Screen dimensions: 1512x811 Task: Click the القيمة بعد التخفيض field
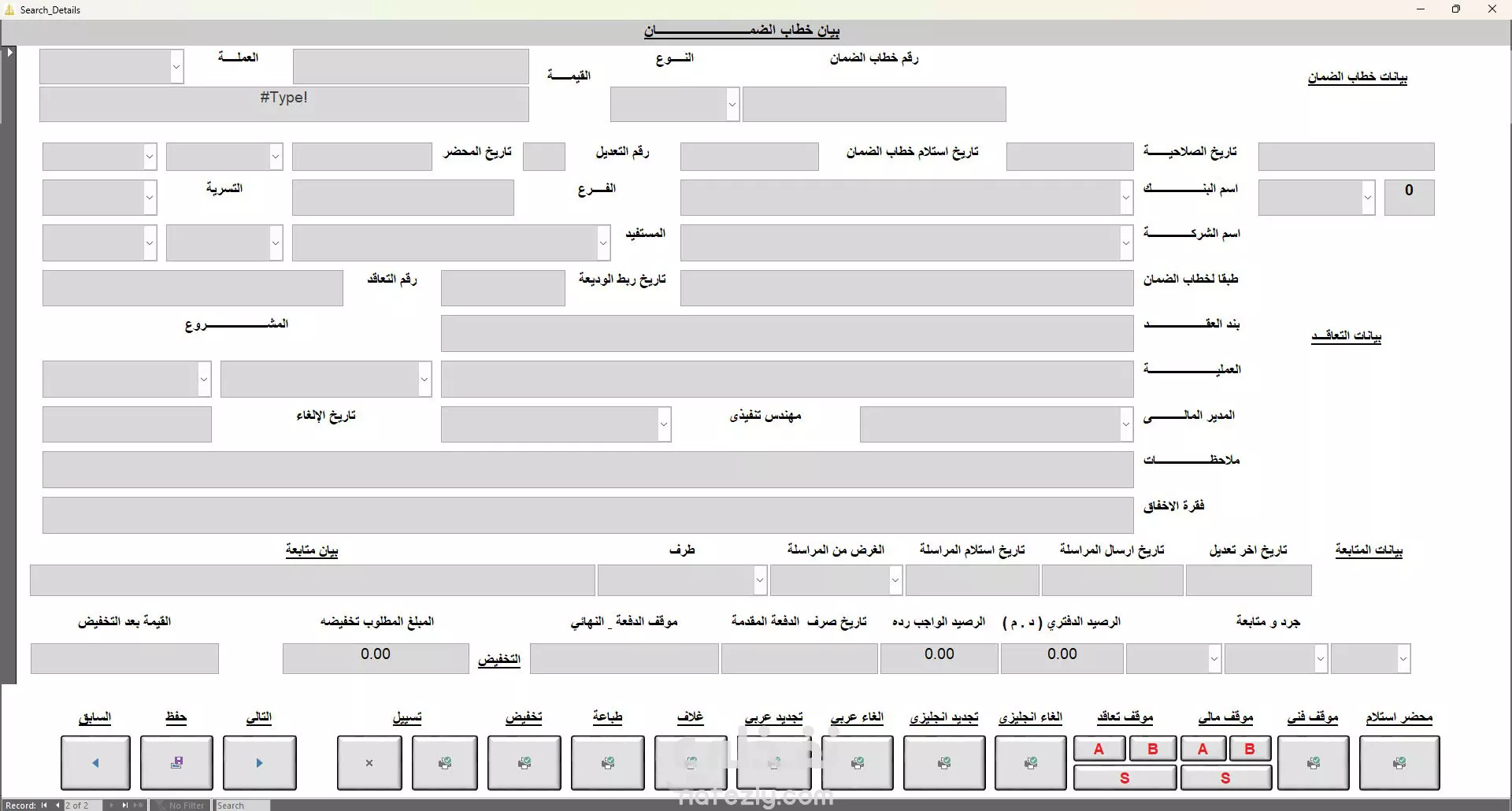click(x=124, y=658)
